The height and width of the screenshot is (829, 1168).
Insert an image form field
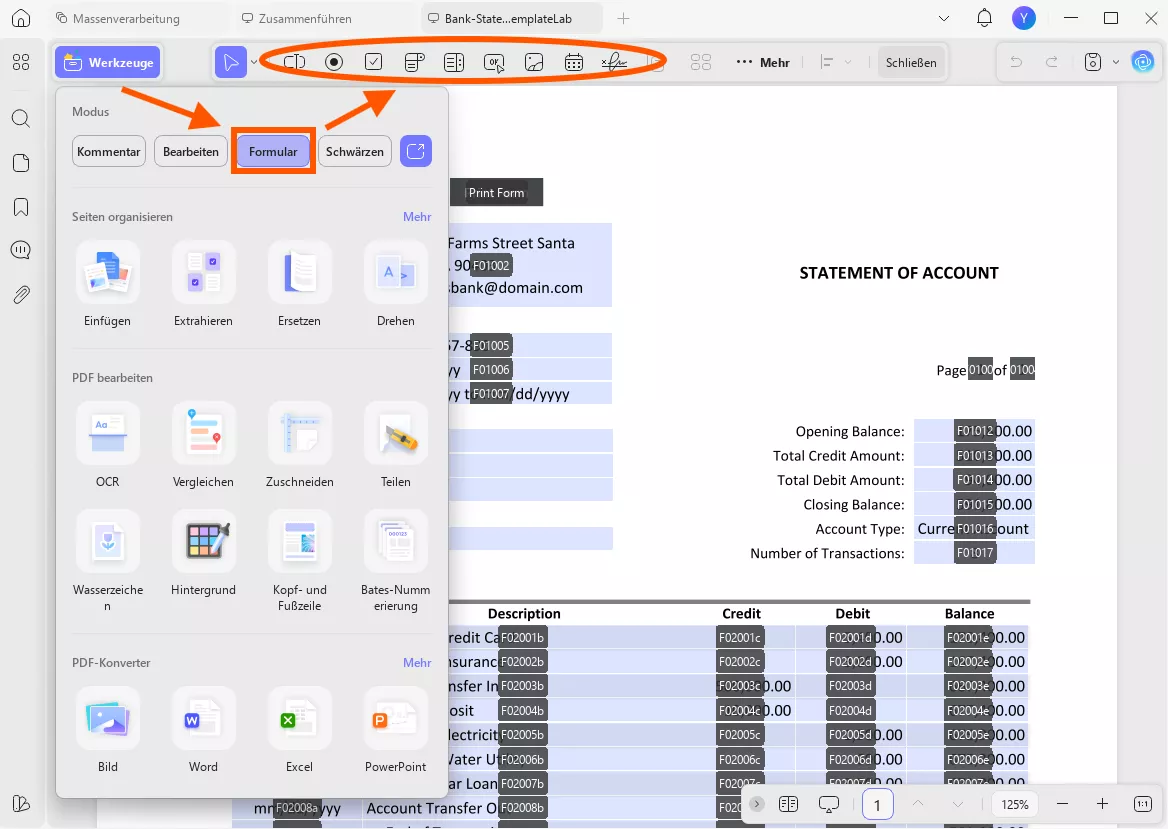click(534, 63)
